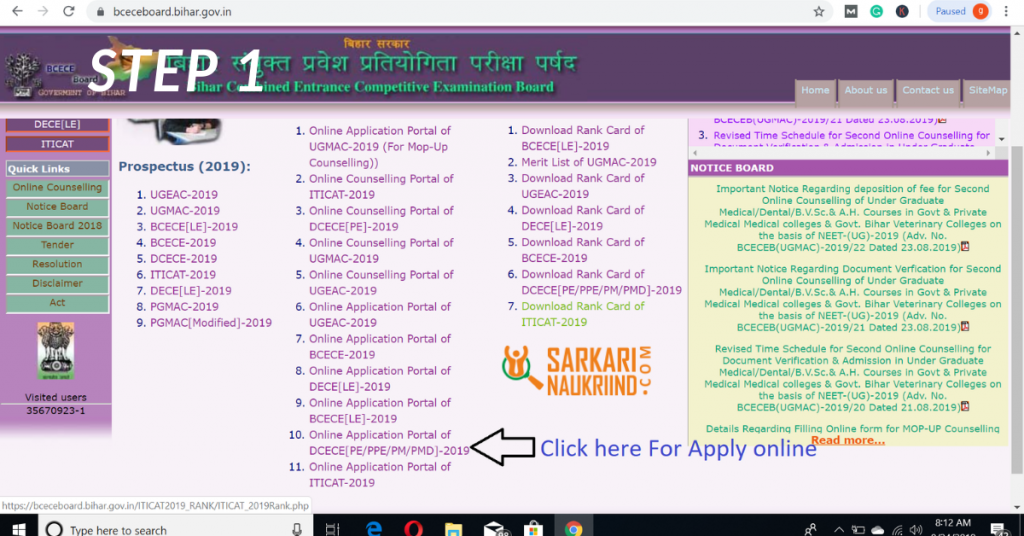1024x536 pixels.
Task: Open the Windows Start menu
Action: (18, 528)
